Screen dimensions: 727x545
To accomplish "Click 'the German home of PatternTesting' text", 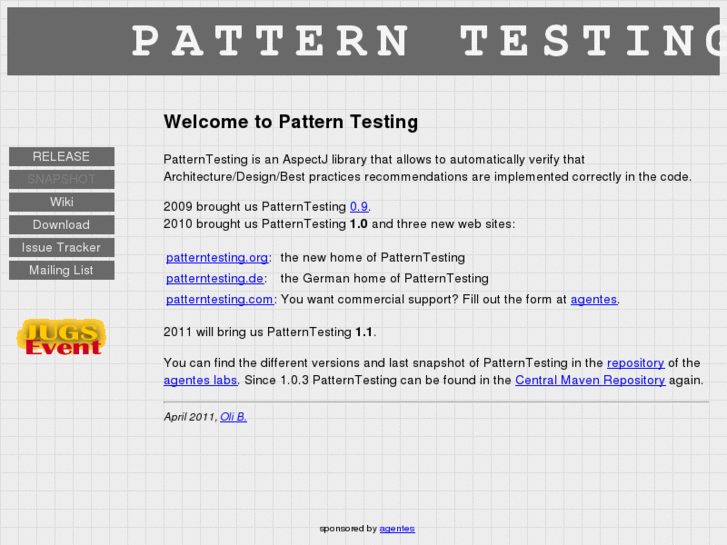I will 384,278.
